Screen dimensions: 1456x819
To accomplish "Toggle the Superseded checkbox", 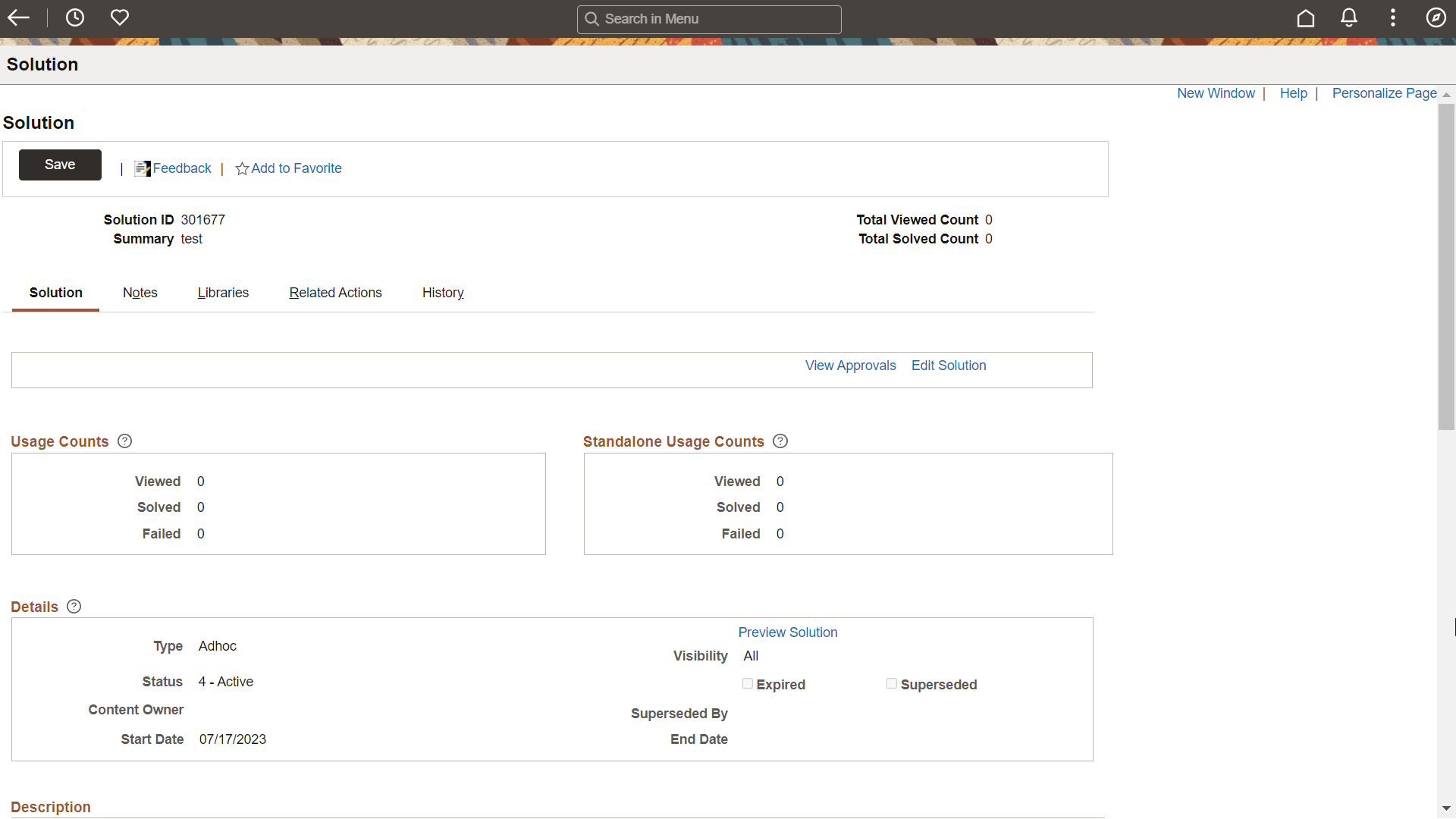I will 892,684.
